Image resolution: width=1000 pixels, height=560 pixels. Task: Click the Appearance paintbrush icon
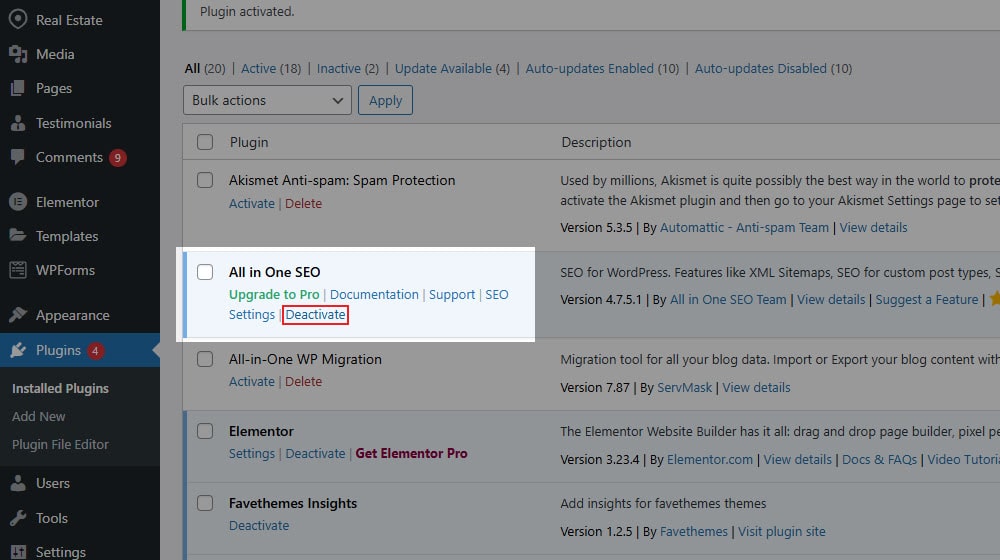pyautogui.click(x=18, y=315)
